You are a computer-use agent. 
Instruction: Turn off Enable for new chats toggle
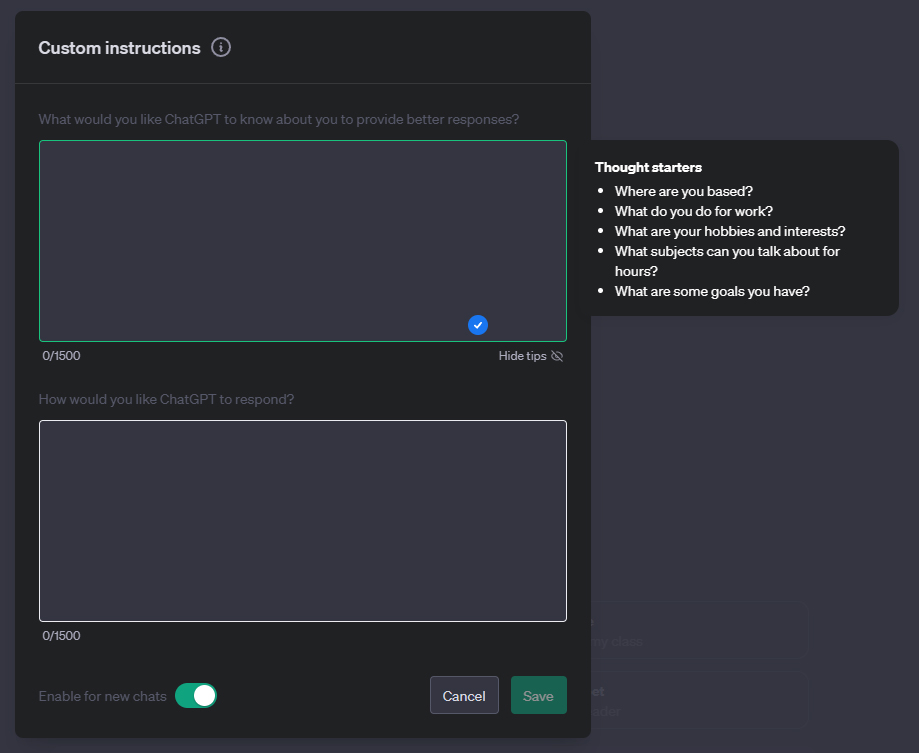coord(196,696)
